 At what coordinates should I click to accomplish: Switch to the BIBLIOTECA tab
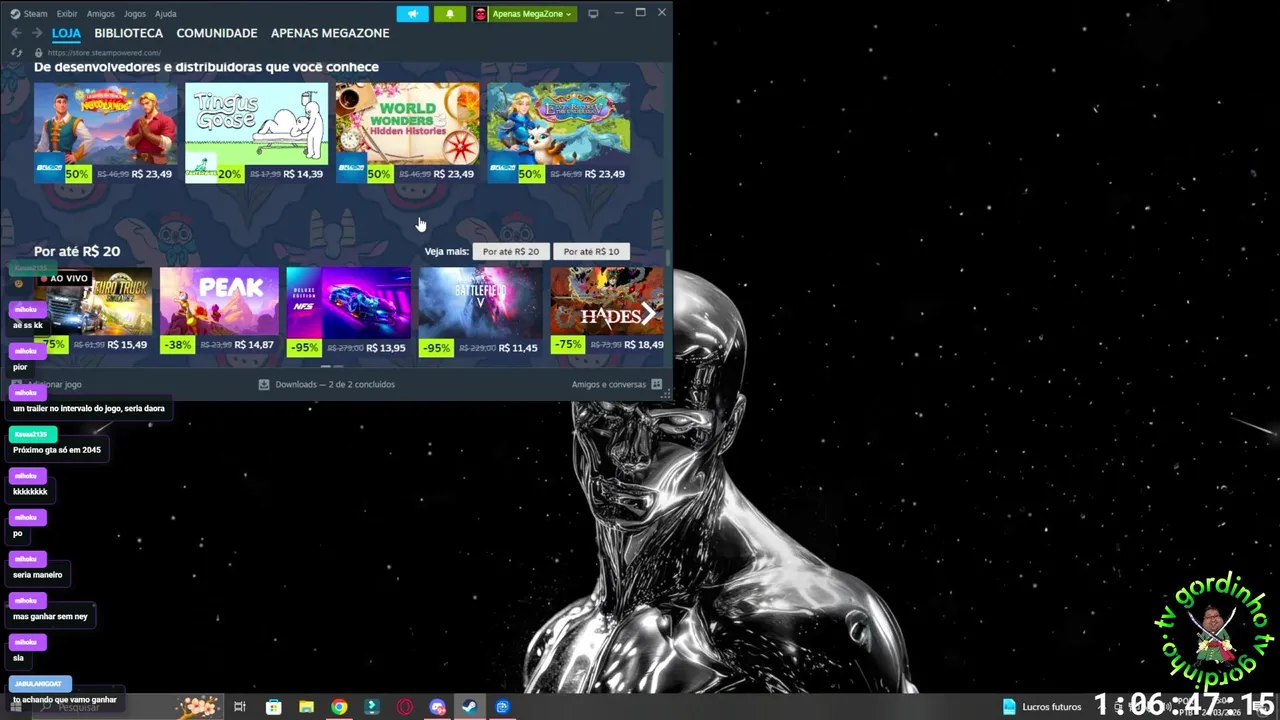click(x=129, y=33)
